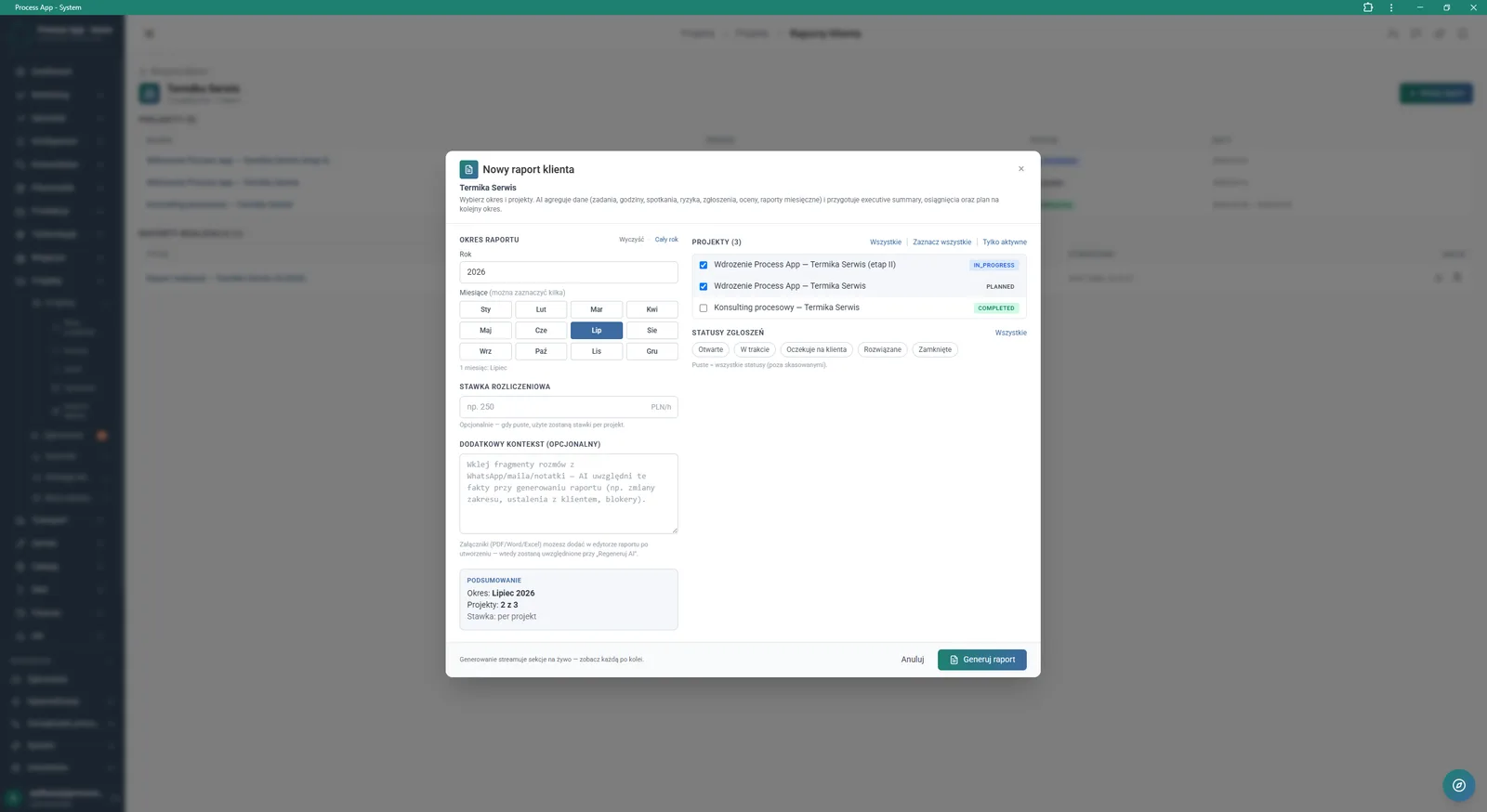The width and height of the screenshot is (1487, 812).
Task: Focus the Dodatkowy kontekst text area
Action: tap(569, 493)
